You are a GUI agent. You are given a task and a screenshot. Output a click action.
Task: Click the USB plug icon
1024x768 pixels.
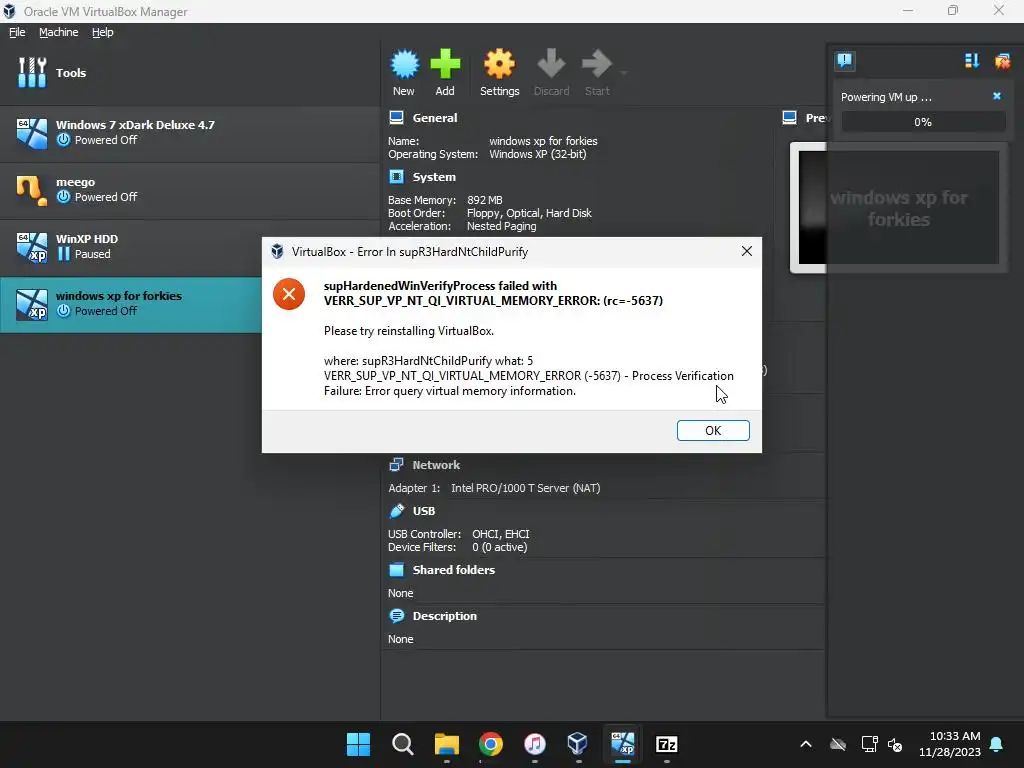(x=396, y=511)
